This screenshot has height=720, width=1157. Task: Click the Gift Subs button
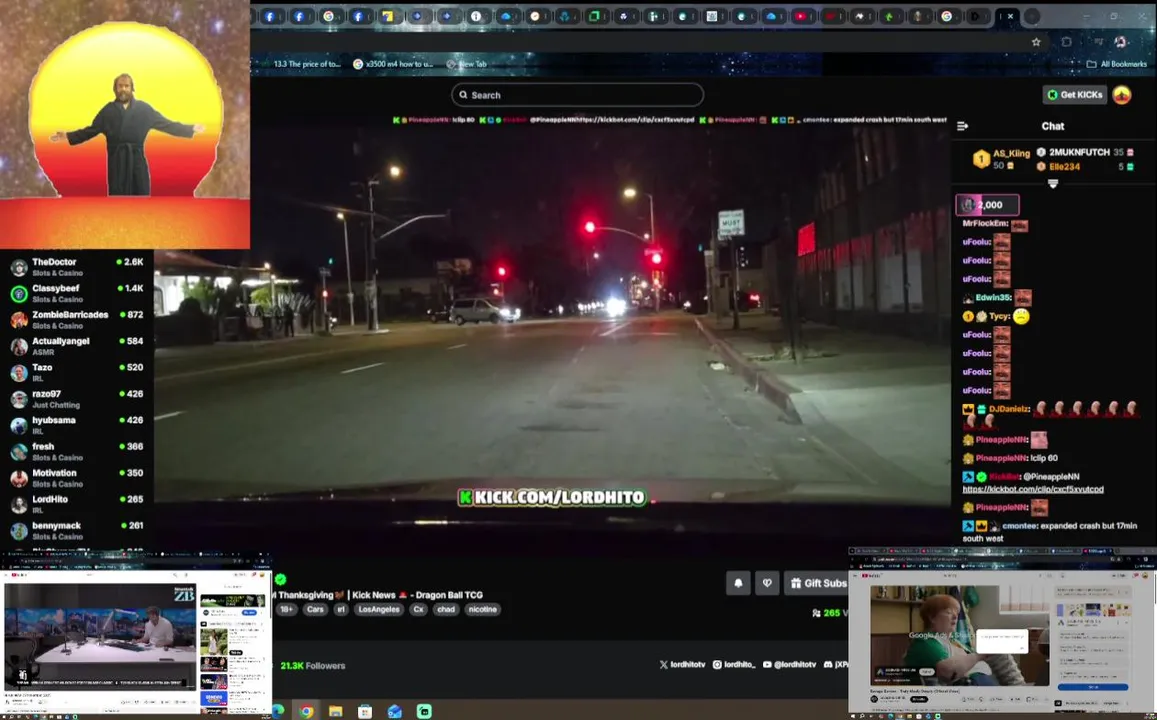point(817,583)
